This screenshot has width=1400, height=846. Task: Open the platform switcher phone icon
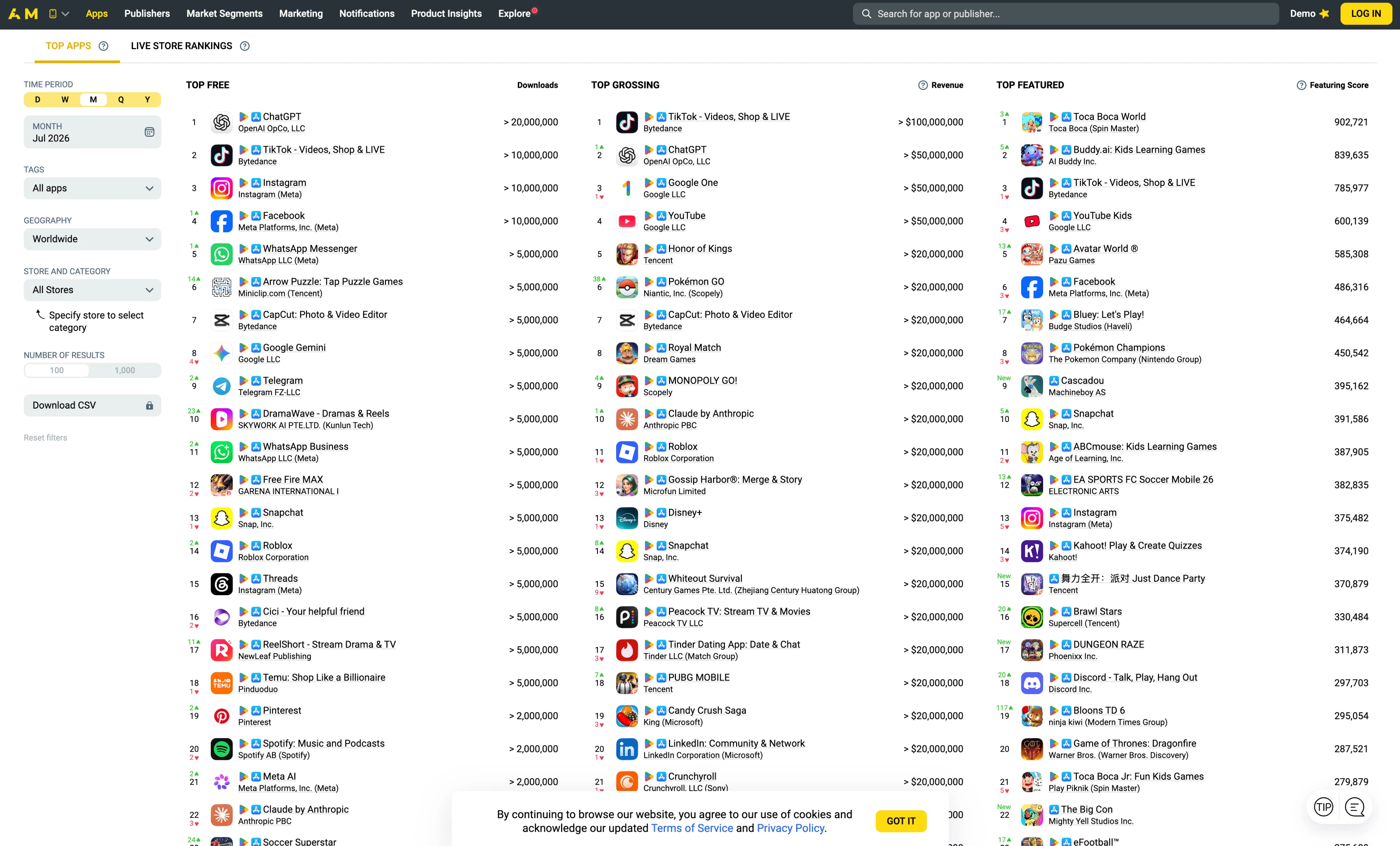coord(53,13)
